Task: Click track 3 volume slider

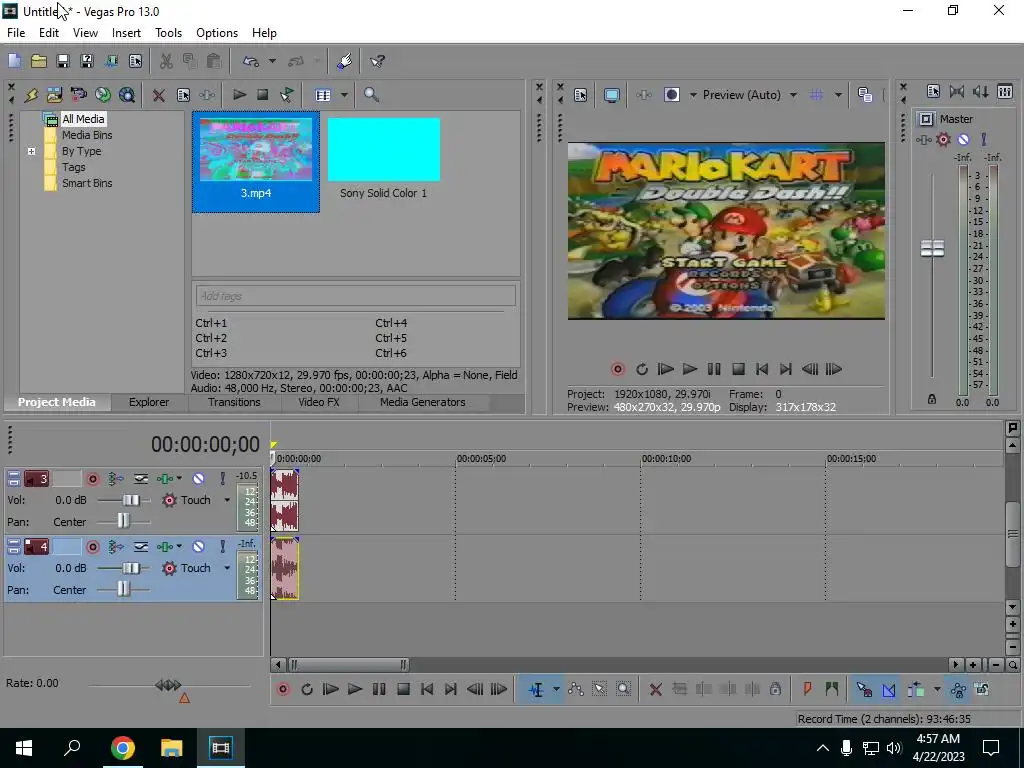Action: (x=131, y=500)
